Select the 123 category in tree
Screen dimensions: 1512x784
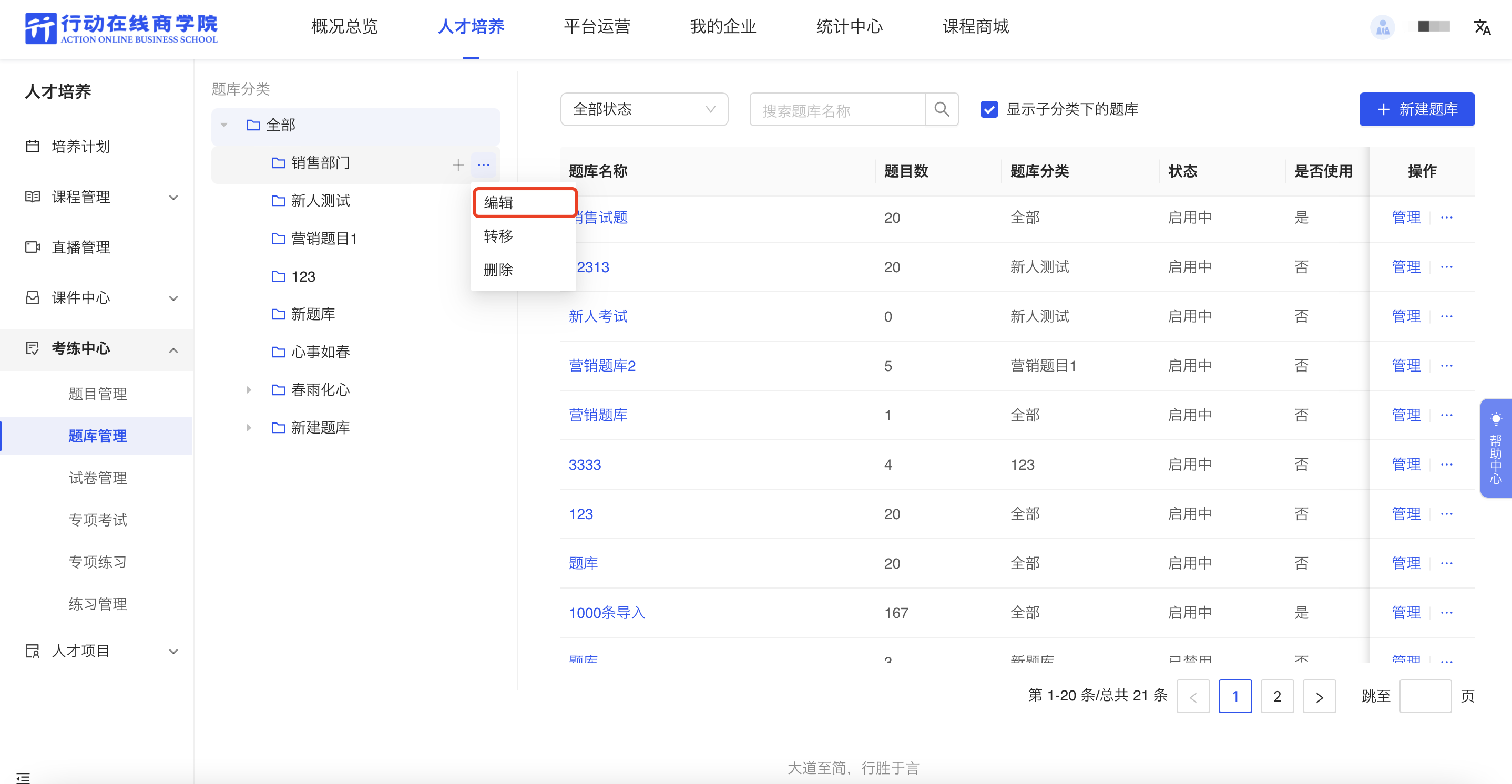(303, 276)
